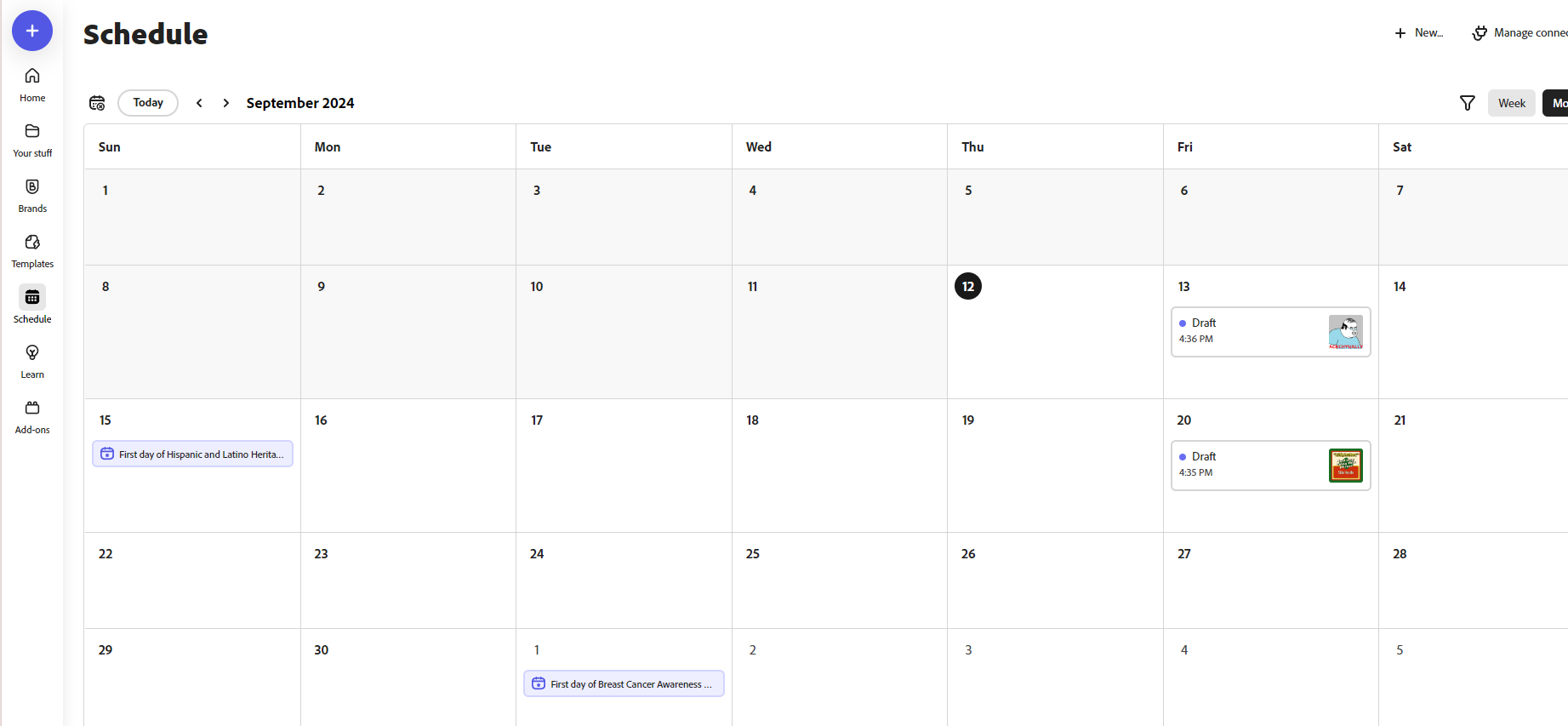Select today's date, September 12
This screenshot has width=1568, height=726.
click(967, 286)
